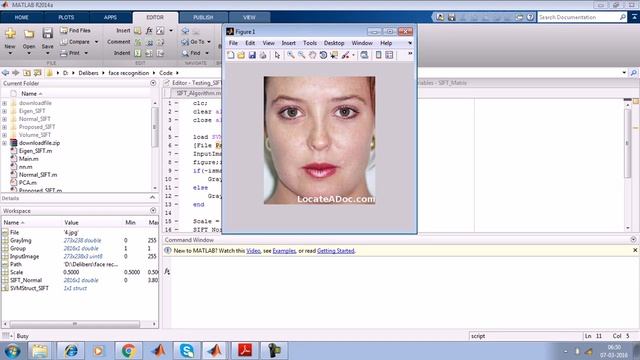Switch to the PUBLISH ribbon tab
This screenshot has height=360, width=640.
[x=203, y=18]
